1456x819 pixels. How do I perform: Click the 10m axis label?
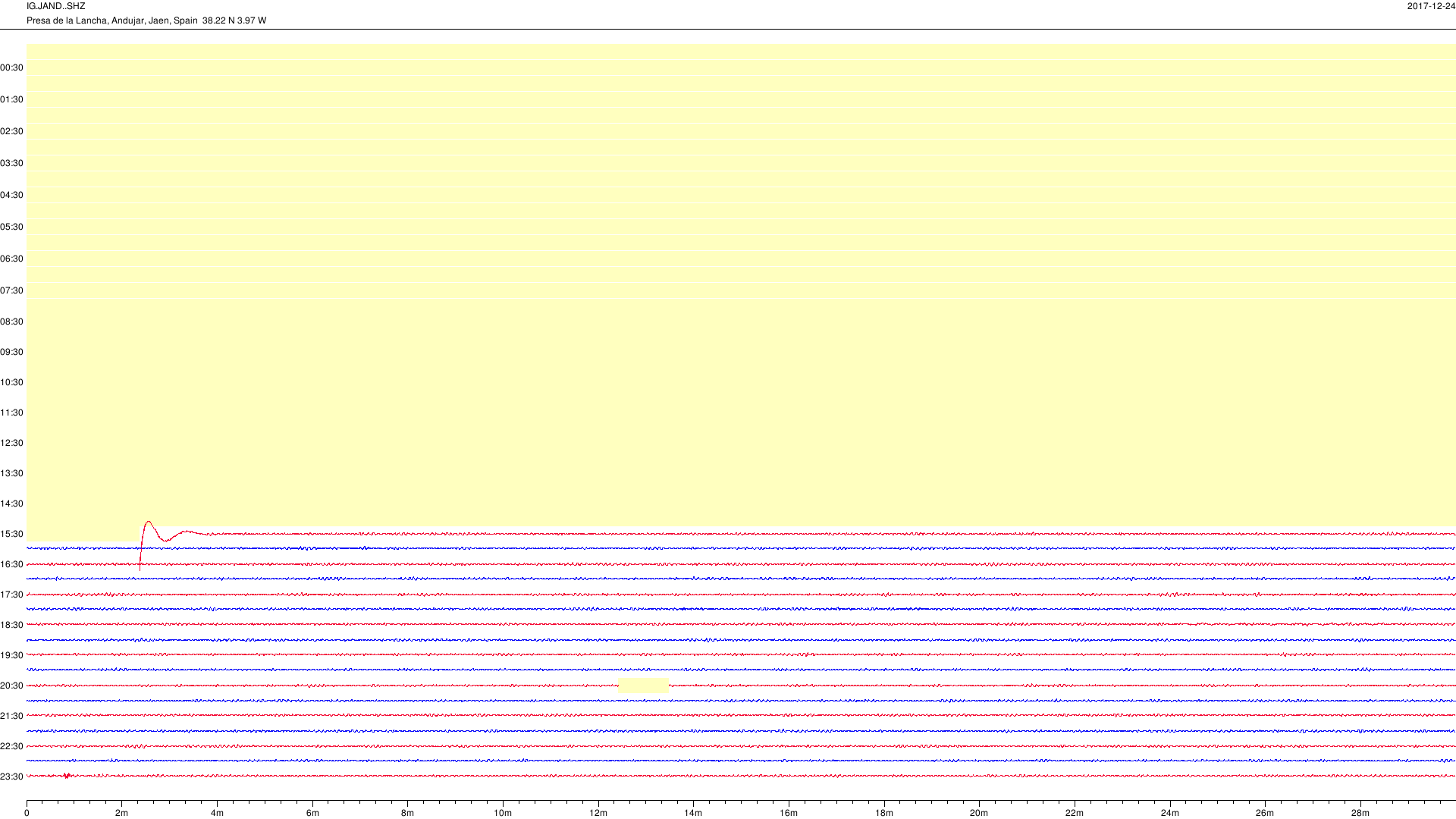pos(503,813)
